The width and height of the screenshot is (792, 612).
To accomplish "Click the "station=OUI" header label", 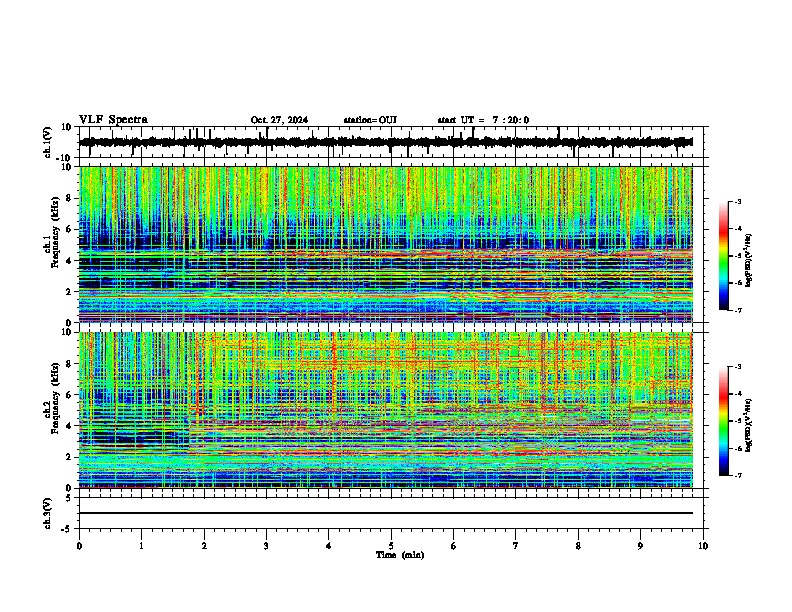I will (x=370, y=120).
